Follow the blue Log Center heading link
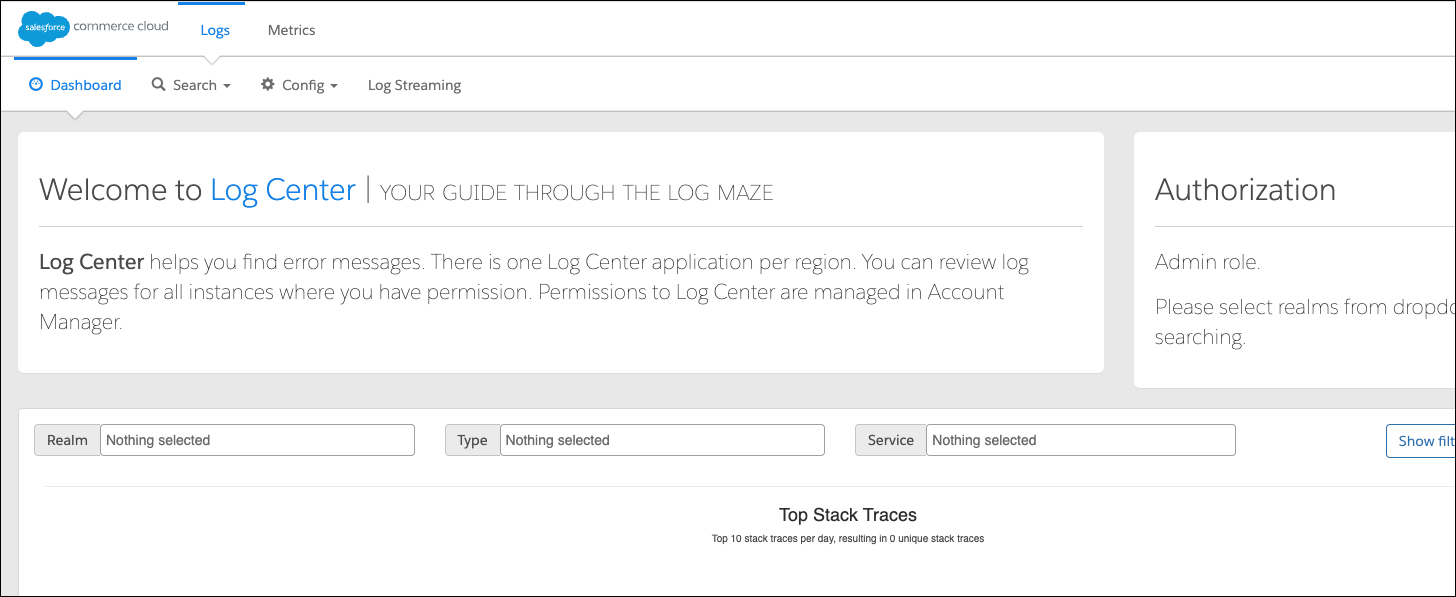 pos(282,190)
